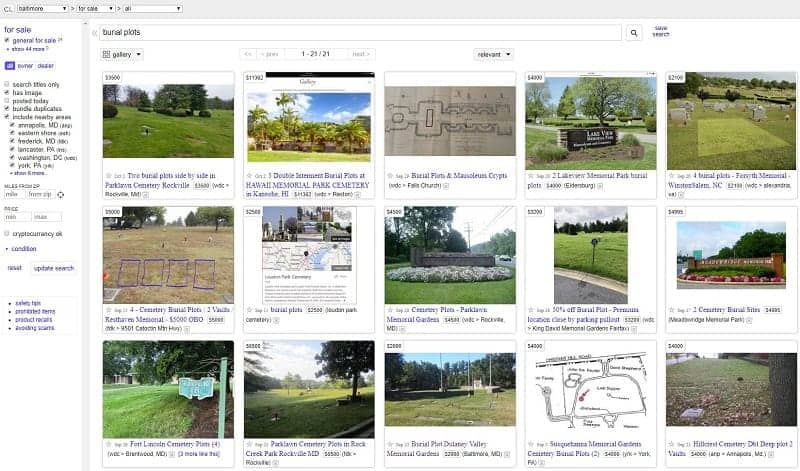Click the min price input field
This screenshot has height=471, width=800.
click(15, 216)
